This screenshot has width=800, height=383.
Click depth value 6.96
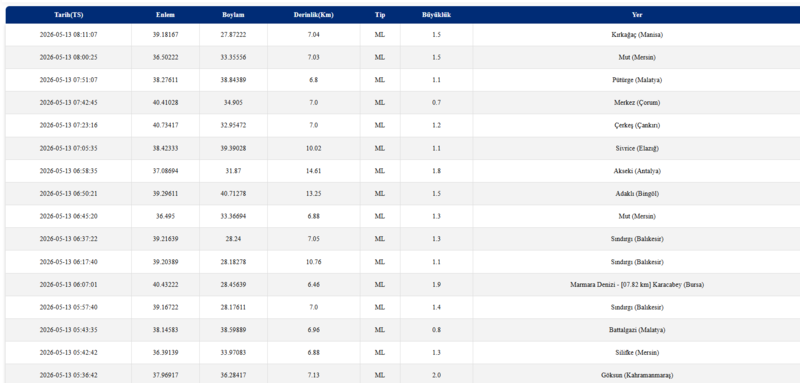coord(313,330)
